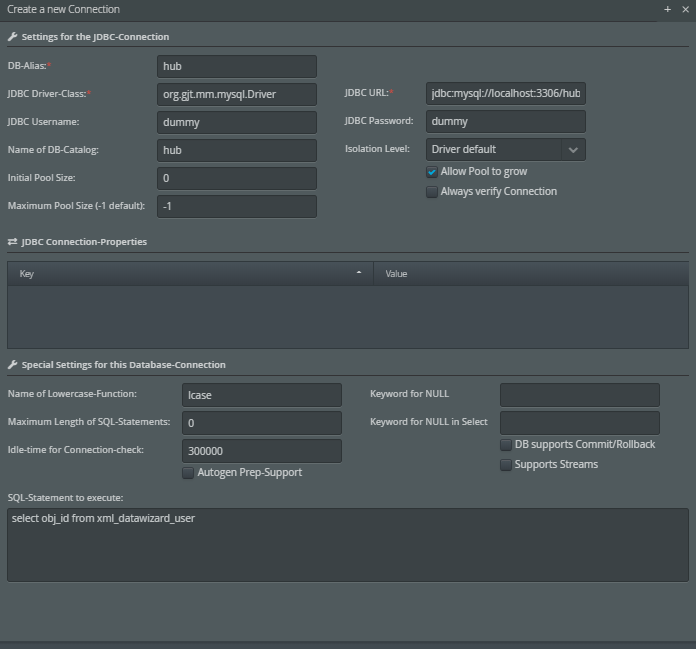Screen dimensions: 696x649
Task: Click the wrench icon beside JDBC-Connection settings
Action: point(12,37)
